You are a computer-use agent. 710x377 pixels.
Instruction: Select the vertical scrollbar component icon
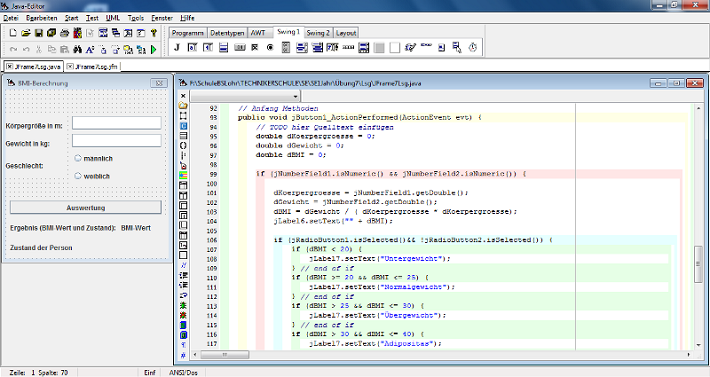pyautogui.click(x=286, y=47)
